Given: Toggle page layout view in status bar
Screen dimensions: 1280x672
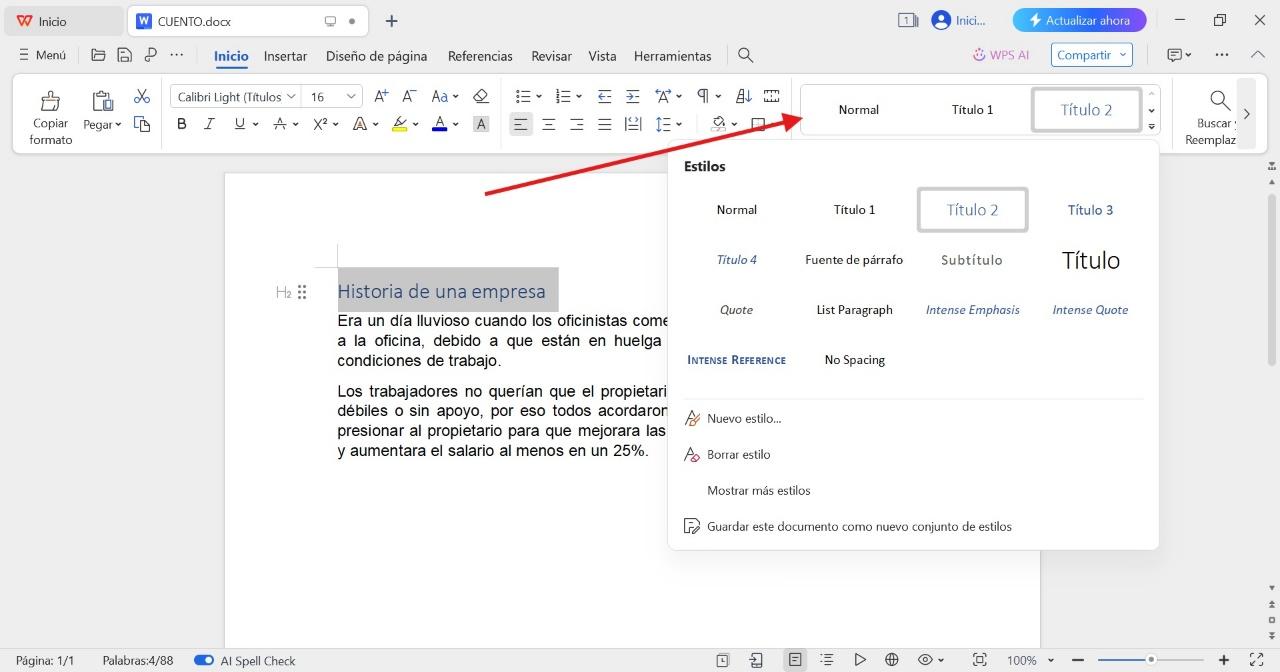Looking at the screenshot, I should tap(795, 660).
